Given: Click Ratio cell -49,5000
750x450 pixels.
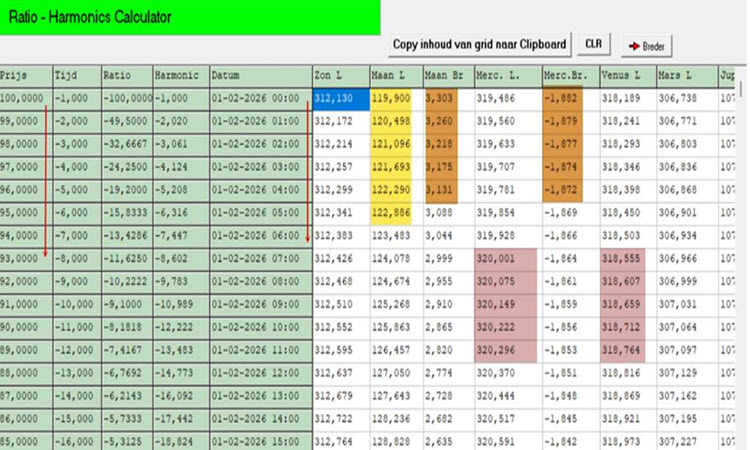Looking at the screenshot, I should click(127, 122).
